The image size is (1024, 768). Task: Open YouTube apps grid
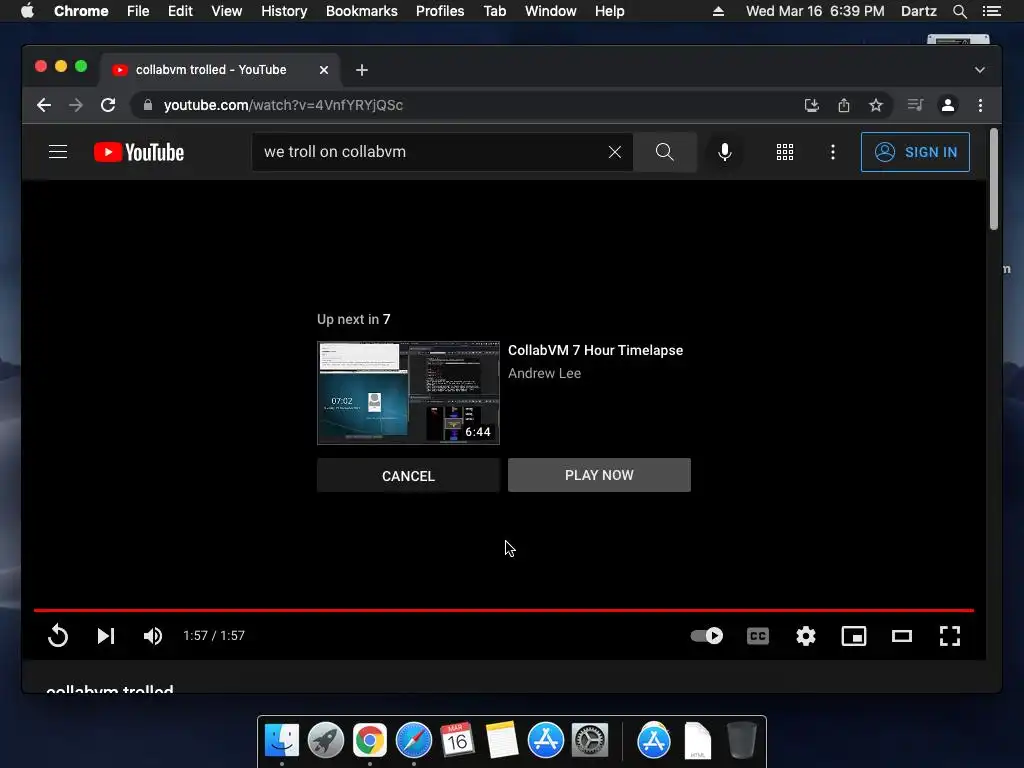click(x=784, y=152)
